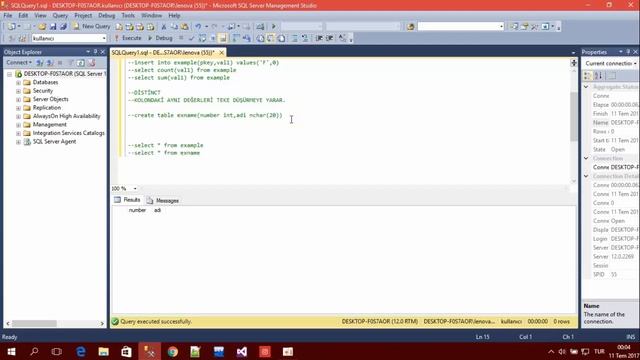Screen dimensions: 640x360
Task: Open the File menu
Action: (x=8, y=16)
